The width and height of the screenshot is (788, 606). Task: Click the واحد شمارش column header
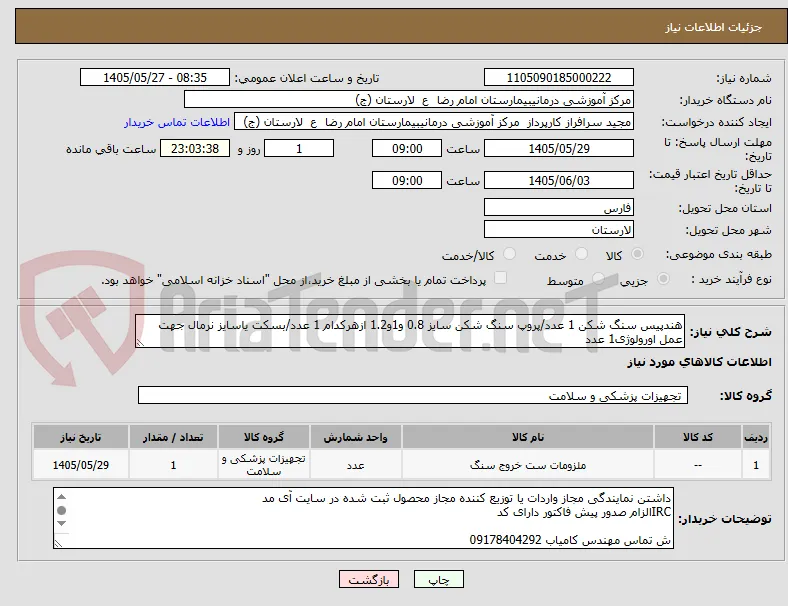click(x=355, y=437)
